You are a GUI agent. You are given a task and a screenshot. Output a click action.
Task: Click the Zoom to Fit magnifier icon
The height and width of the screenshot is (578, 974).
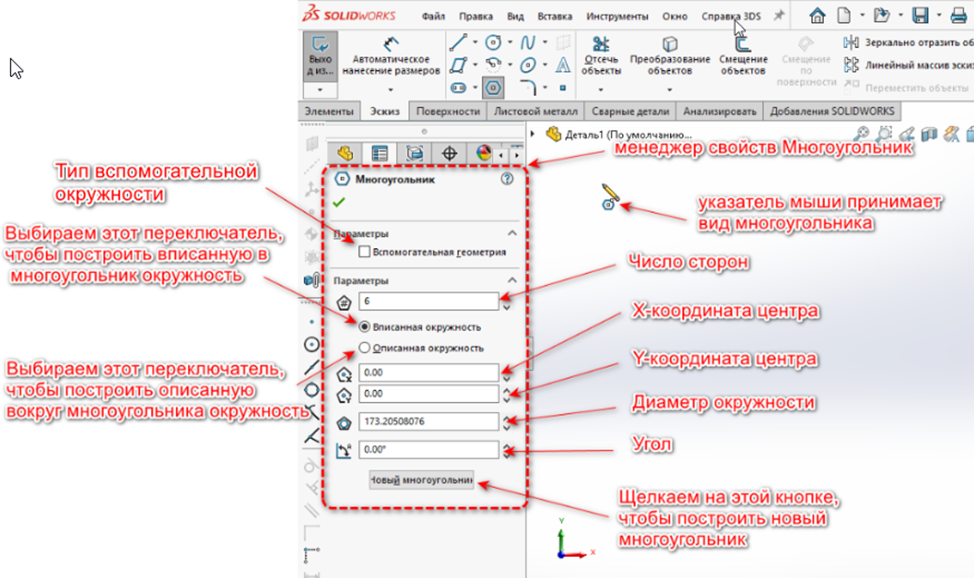pyautogui.click(x=861, y=134)
